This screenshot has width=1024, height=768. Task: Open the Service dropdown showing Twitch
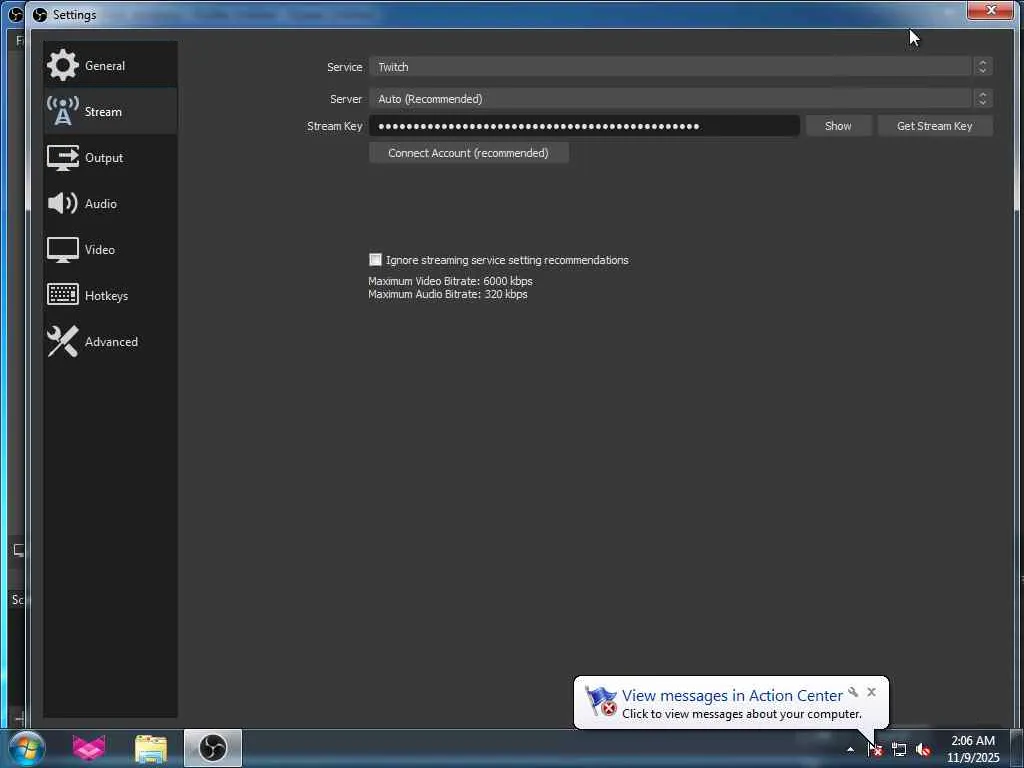(680, 67)
